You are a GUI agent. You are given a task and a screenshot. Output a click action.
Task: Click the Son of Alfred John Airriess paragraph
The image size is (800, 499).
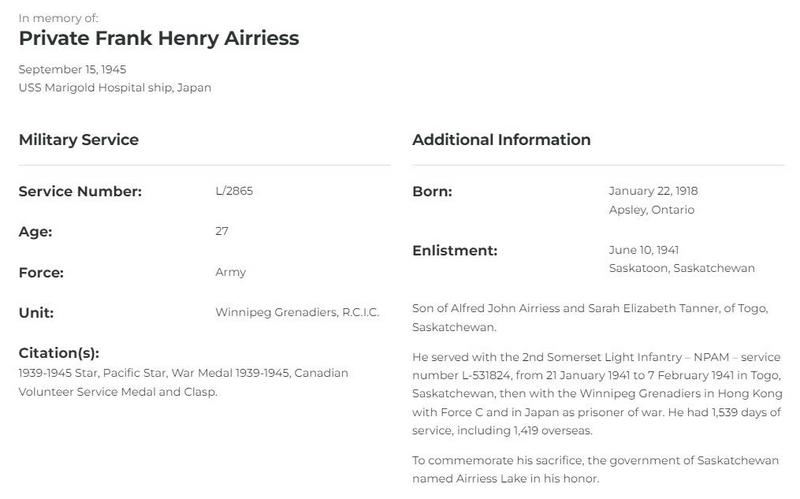[x=590, y=317]
